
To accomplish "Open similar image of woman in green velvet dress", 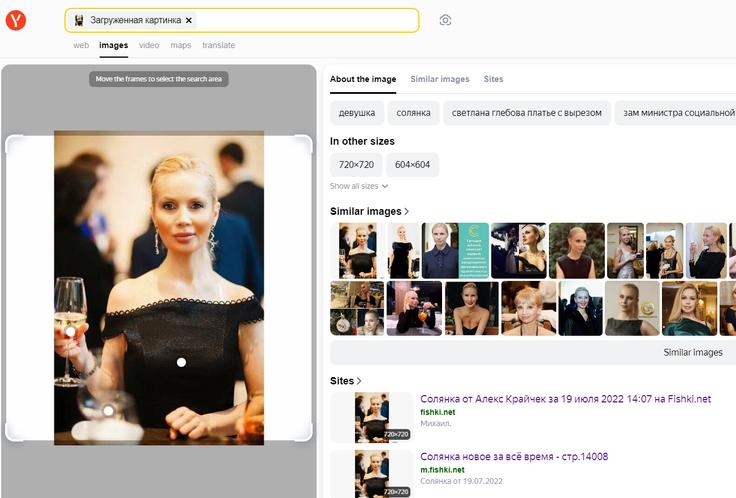I will (689, 308).
